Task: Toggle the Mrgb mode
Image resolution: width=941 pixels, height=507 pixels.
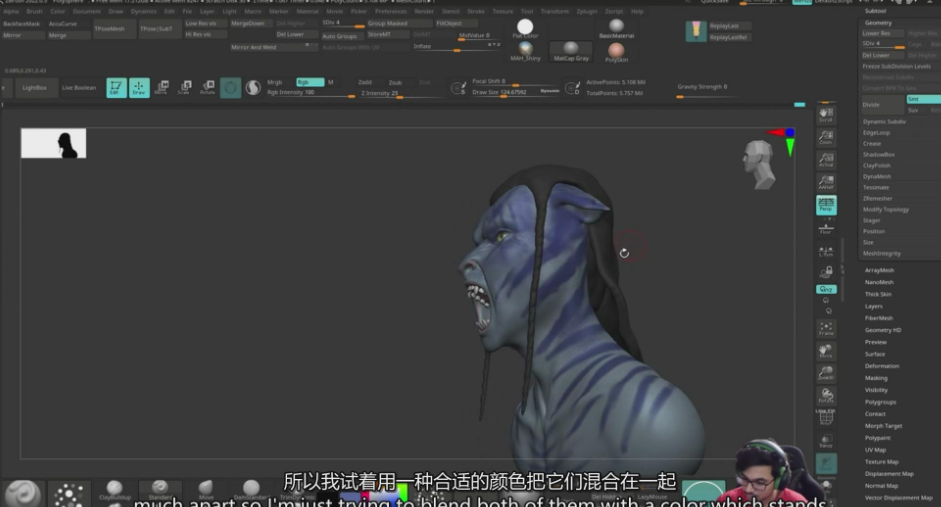Action: point(275,82)
